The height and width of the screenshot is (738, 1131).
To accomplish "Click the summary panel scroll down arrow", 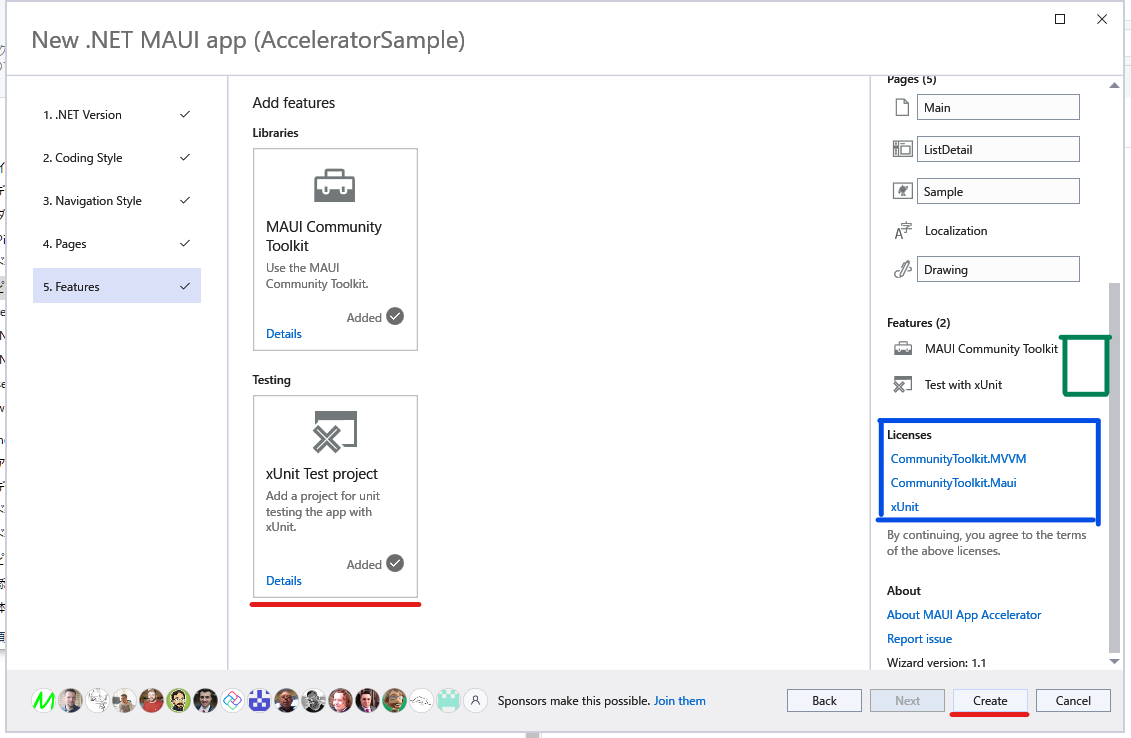I will 1114,661.
